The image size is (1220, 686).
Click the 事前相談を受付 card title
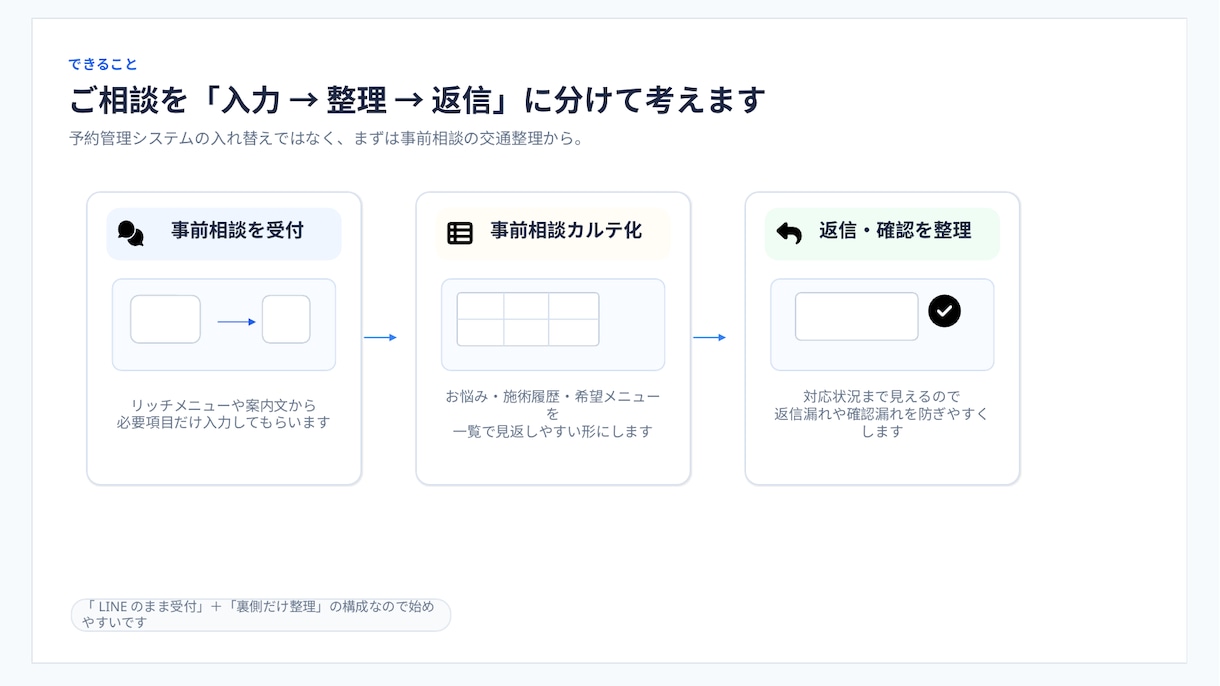pos(237,230)
